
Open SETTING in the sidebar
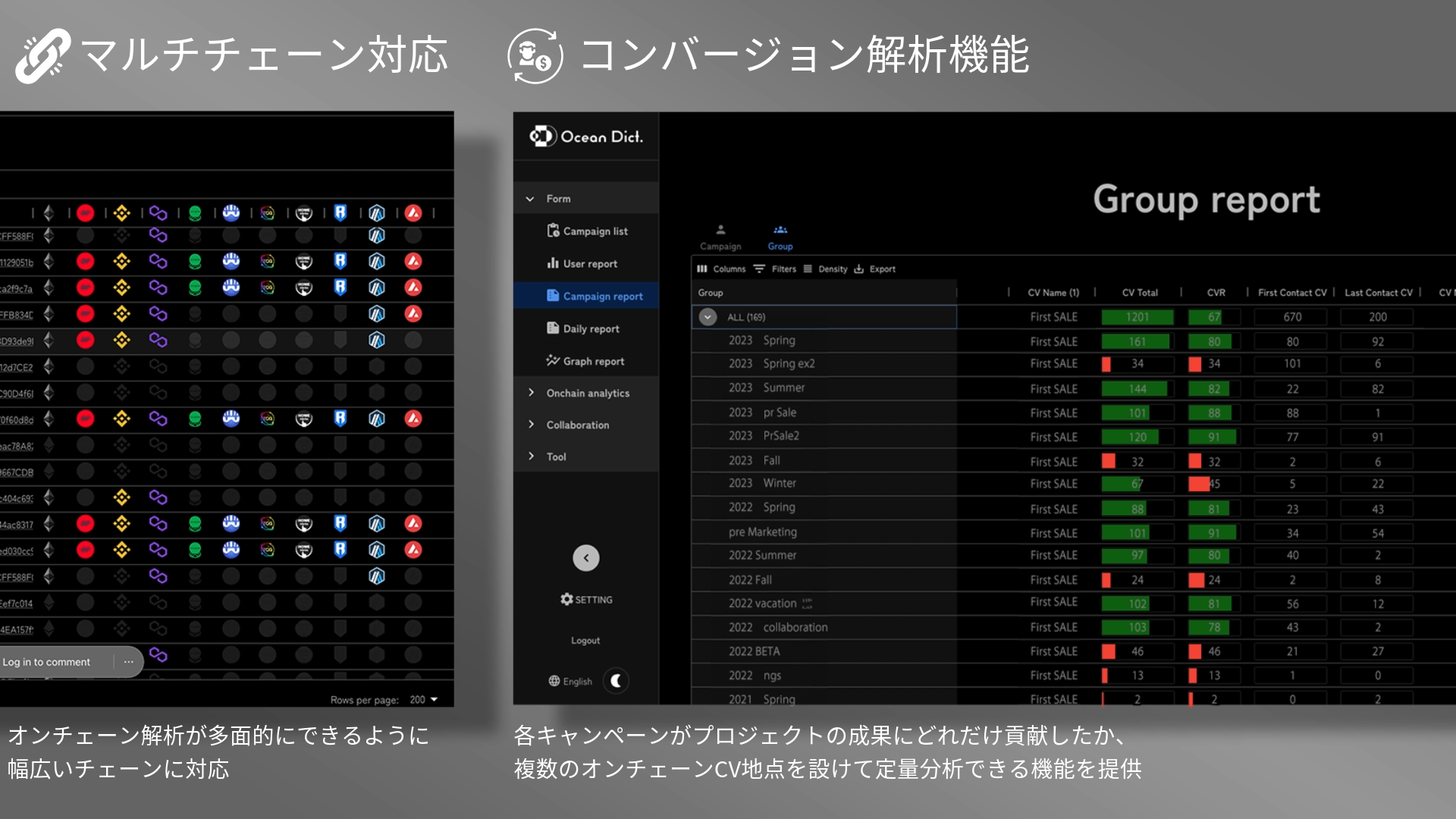click(586, 600)
